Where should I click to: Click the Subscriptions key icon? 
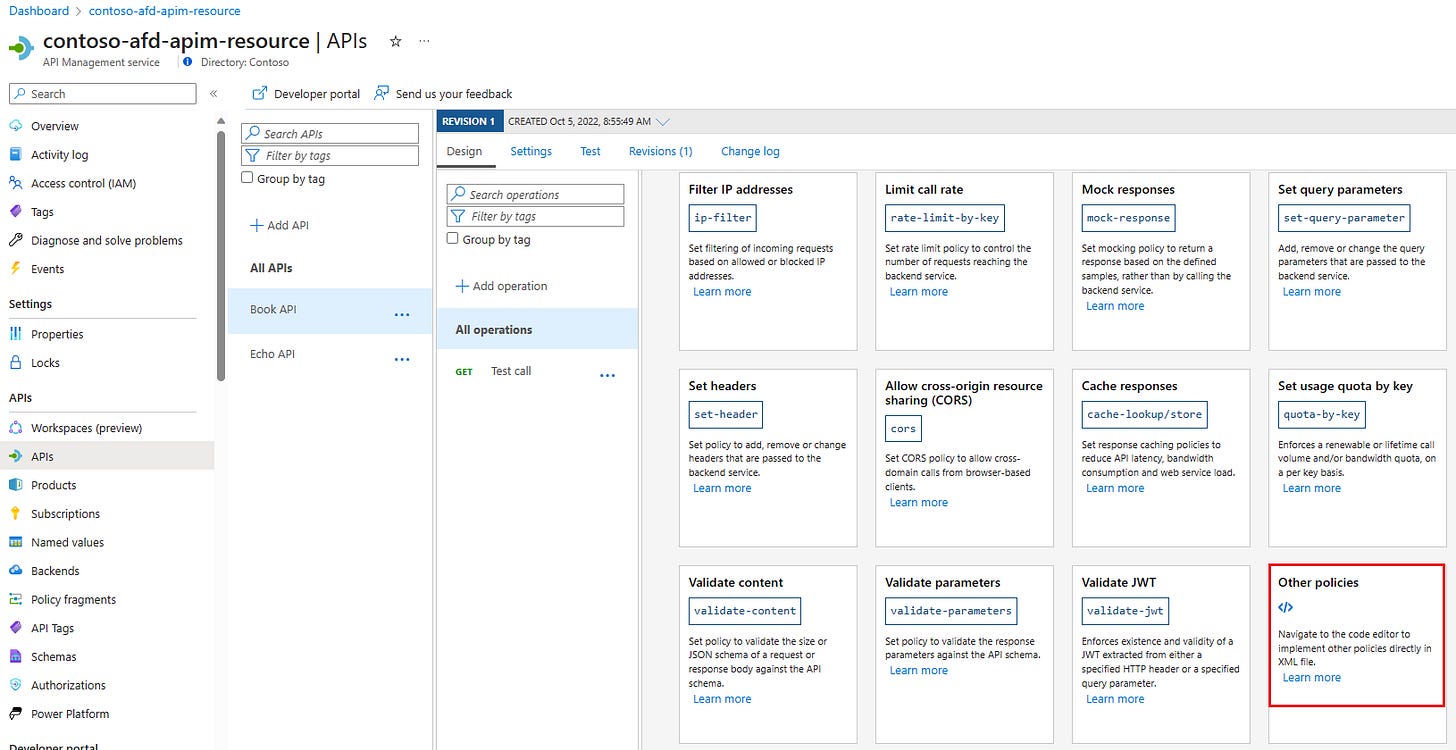coord(15,514)
